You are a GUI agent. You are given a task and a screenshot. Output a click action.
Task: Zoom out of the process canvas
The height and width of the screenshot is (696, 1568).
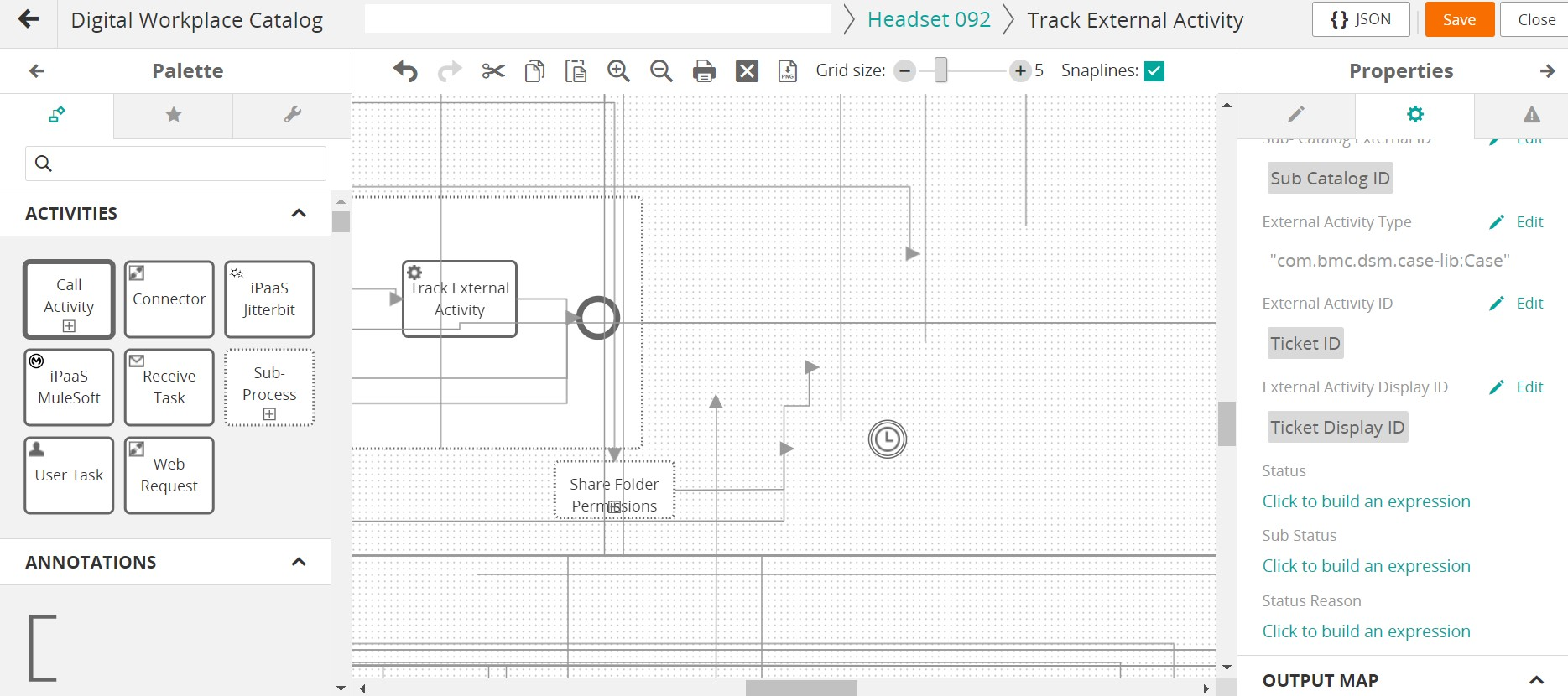tap(661, 71)
